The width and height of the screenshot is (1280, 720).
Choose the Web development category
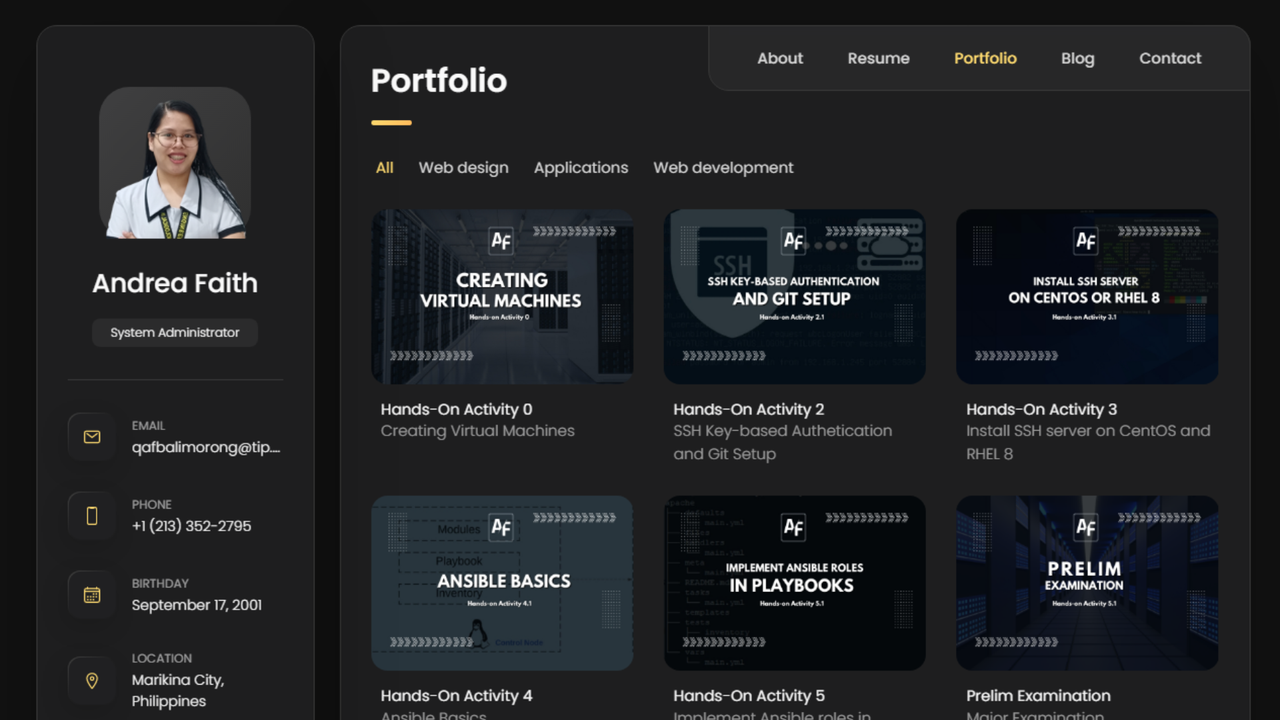[x=723, y=167]
